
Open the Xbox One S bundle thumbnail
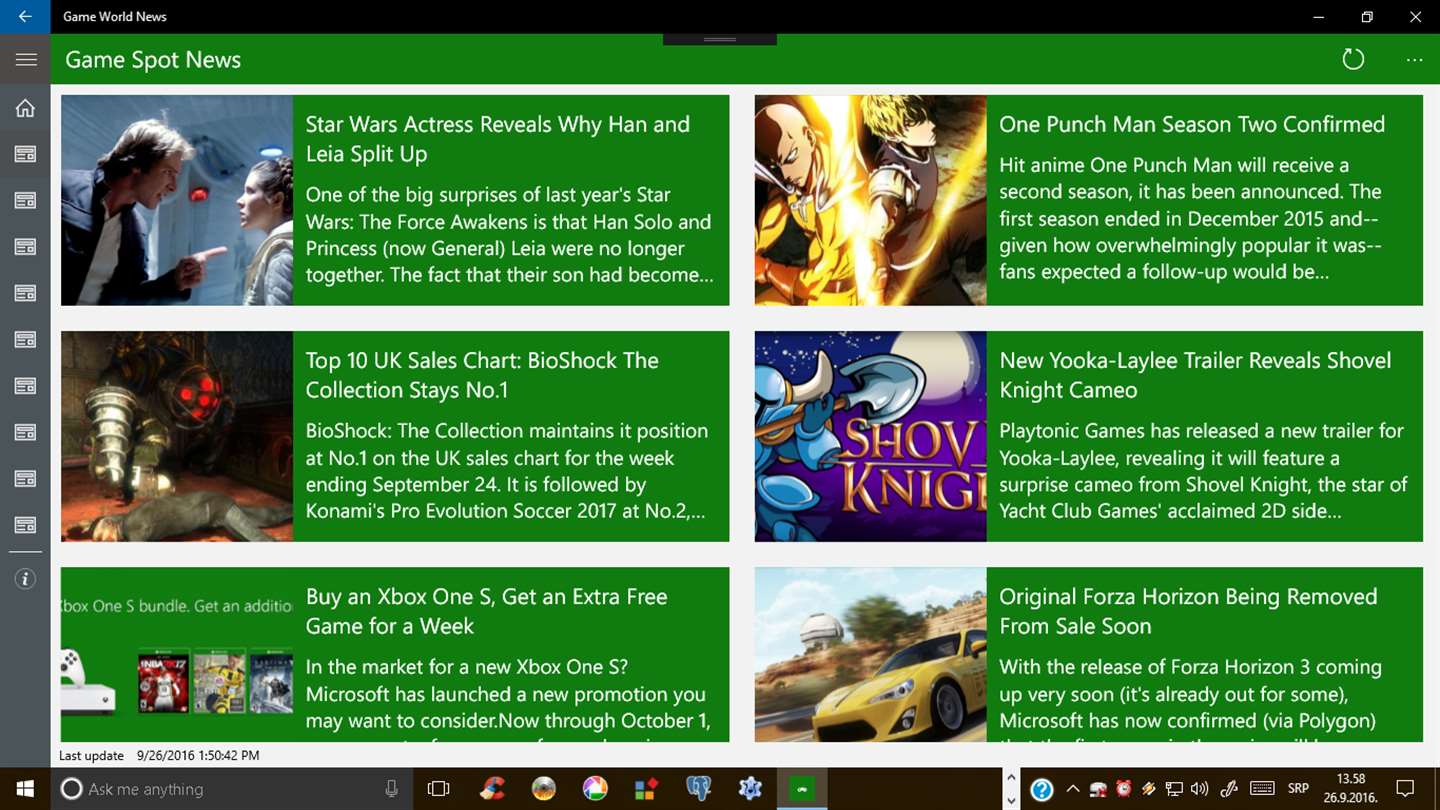coord(177,654)
